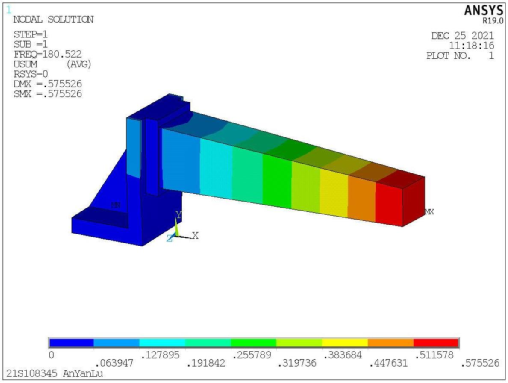Click the MX maximum displacement marker
The height and width of the screenshot is (383, 508).
coord(429,211)
